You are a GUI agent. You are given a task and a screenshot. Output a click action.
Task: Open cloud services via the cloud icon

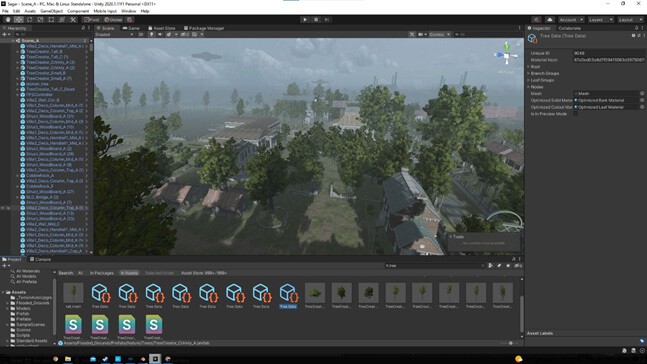(550, 19)
